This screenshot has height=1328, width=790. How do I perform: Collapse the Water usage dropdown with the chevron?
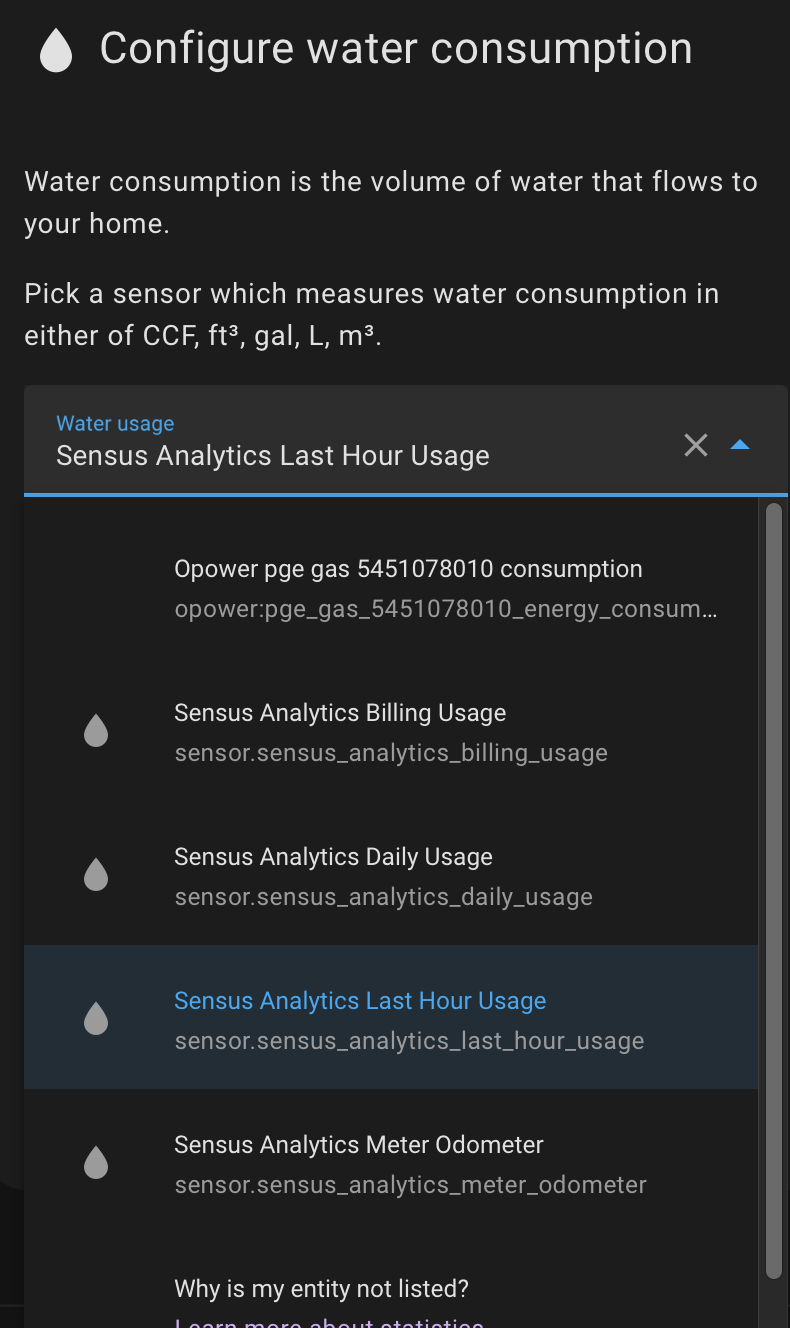click(740, 445)
